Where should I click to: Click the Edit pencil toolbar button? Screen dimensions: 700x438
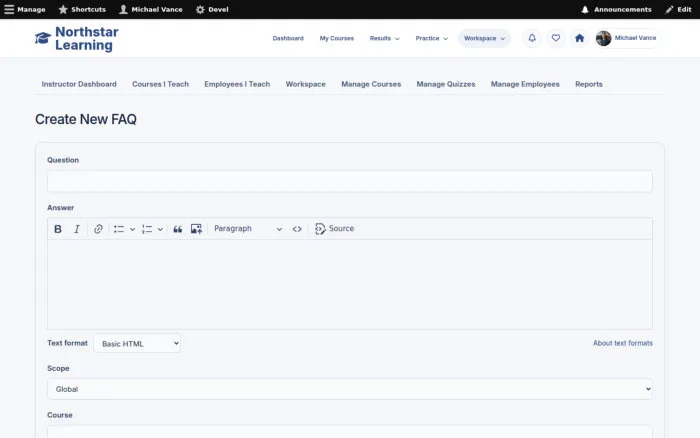tap(678, 9)
